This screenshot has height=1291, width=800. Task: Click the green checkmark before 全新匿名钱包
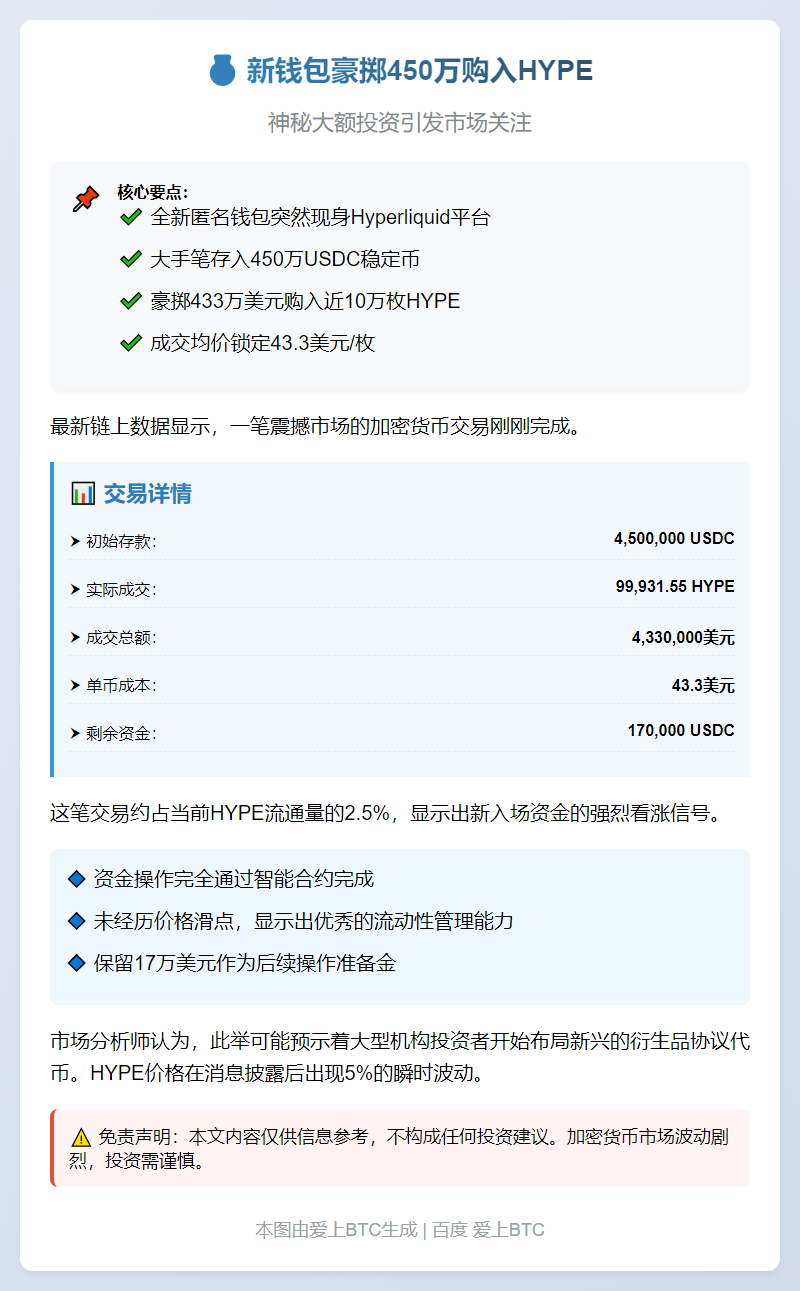point(130,217)
